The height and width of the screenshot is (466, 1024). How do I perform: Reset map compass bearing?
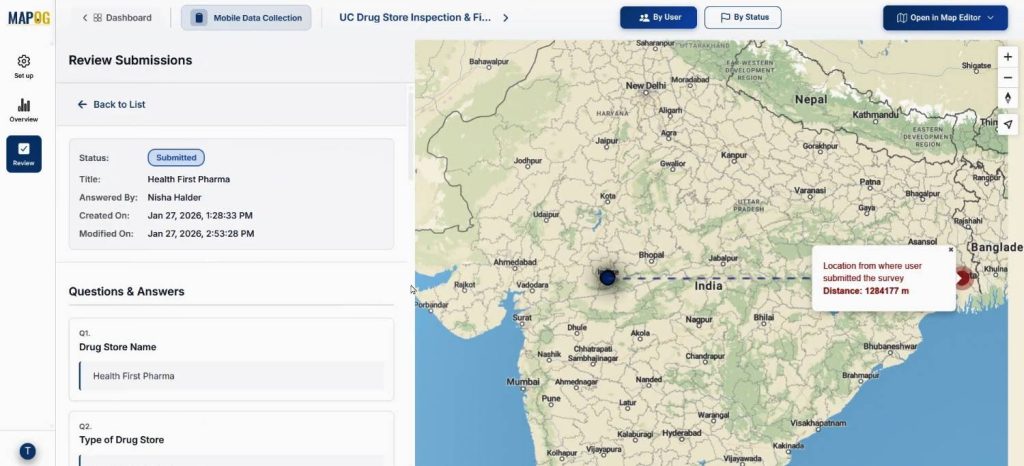(1008, 98)
